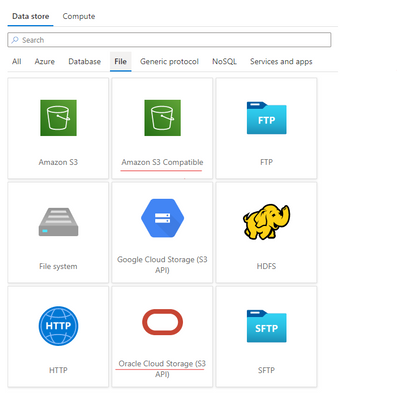Select the File category filter
The height and width of the screenshot is (400, 397).
120,62
